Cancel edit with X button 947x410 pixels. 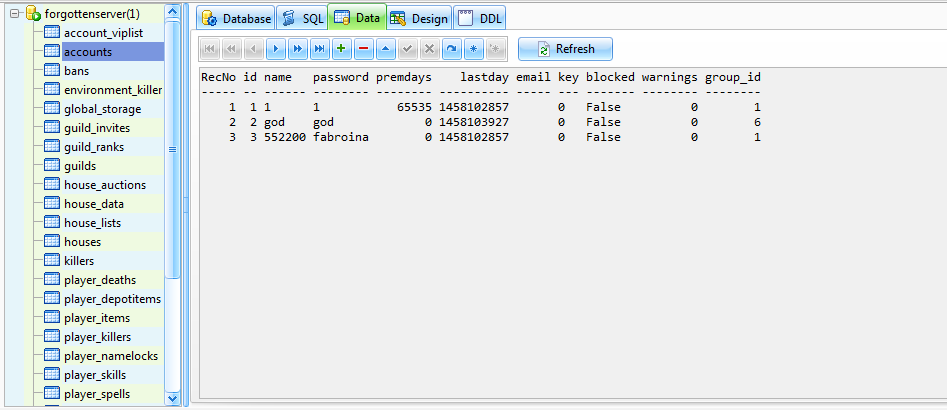[429, 49]
